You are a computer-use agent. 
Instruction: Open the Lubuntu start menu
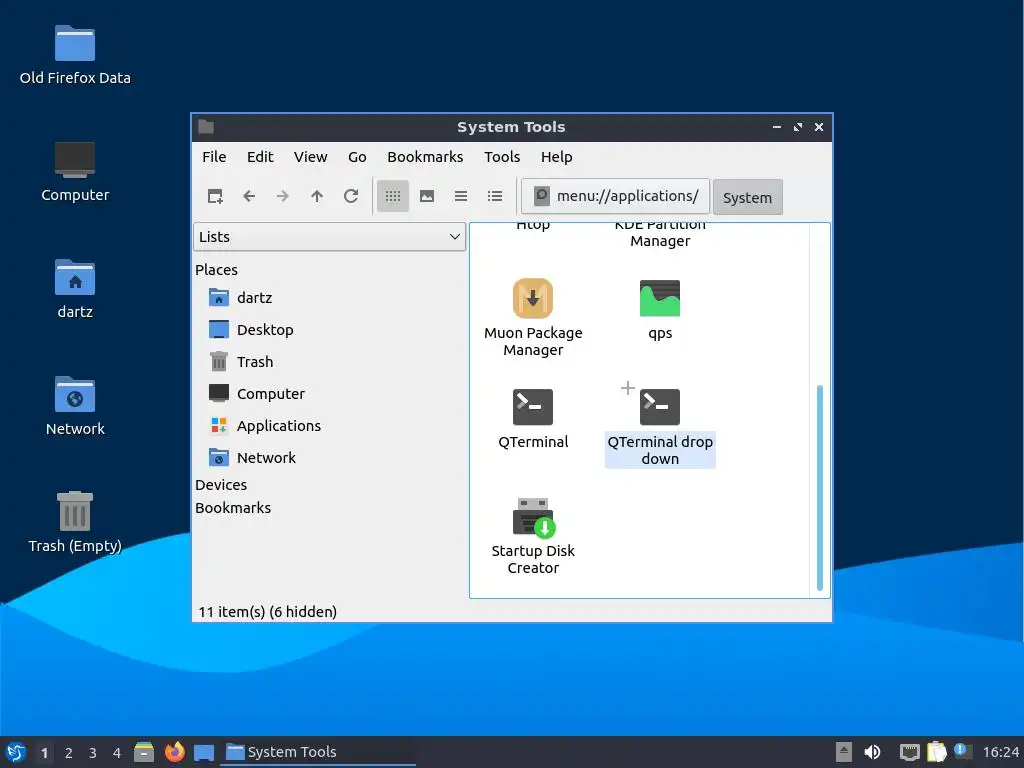(16, 752)
